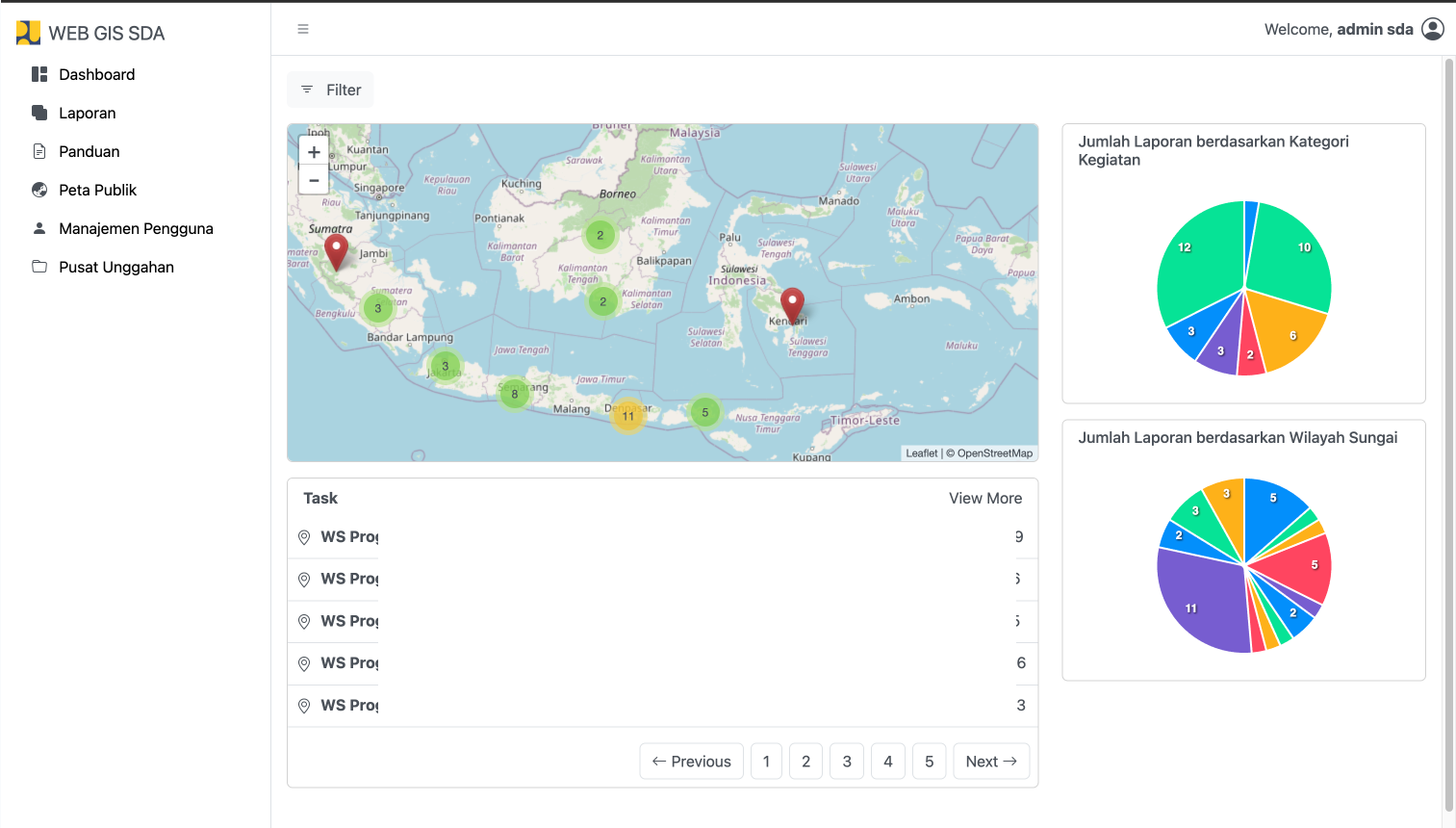Go to Laporan in the sidebar
This screenshot has height=828, width=1456.
coord(87,113)
